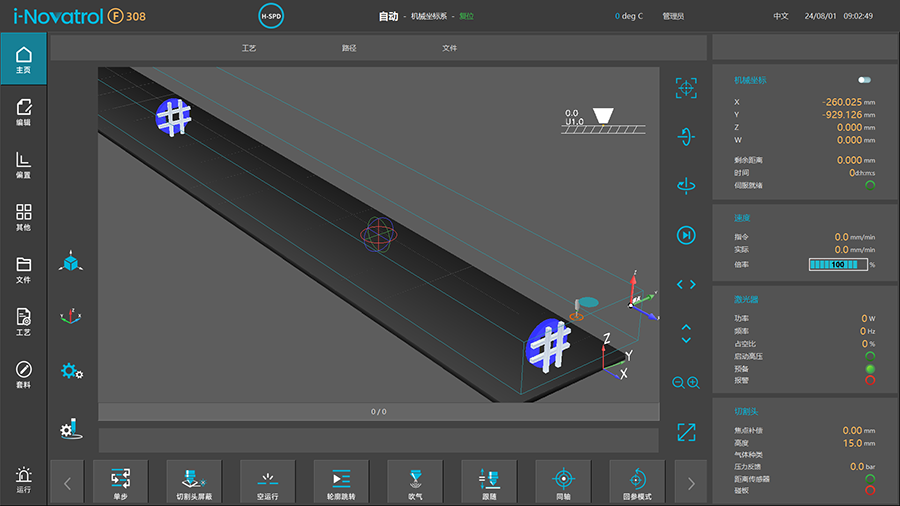Viewport: 900px width, 506px height.
Task: Adjust the 倍率 speed override bar
Action: (x=836, y=265)
